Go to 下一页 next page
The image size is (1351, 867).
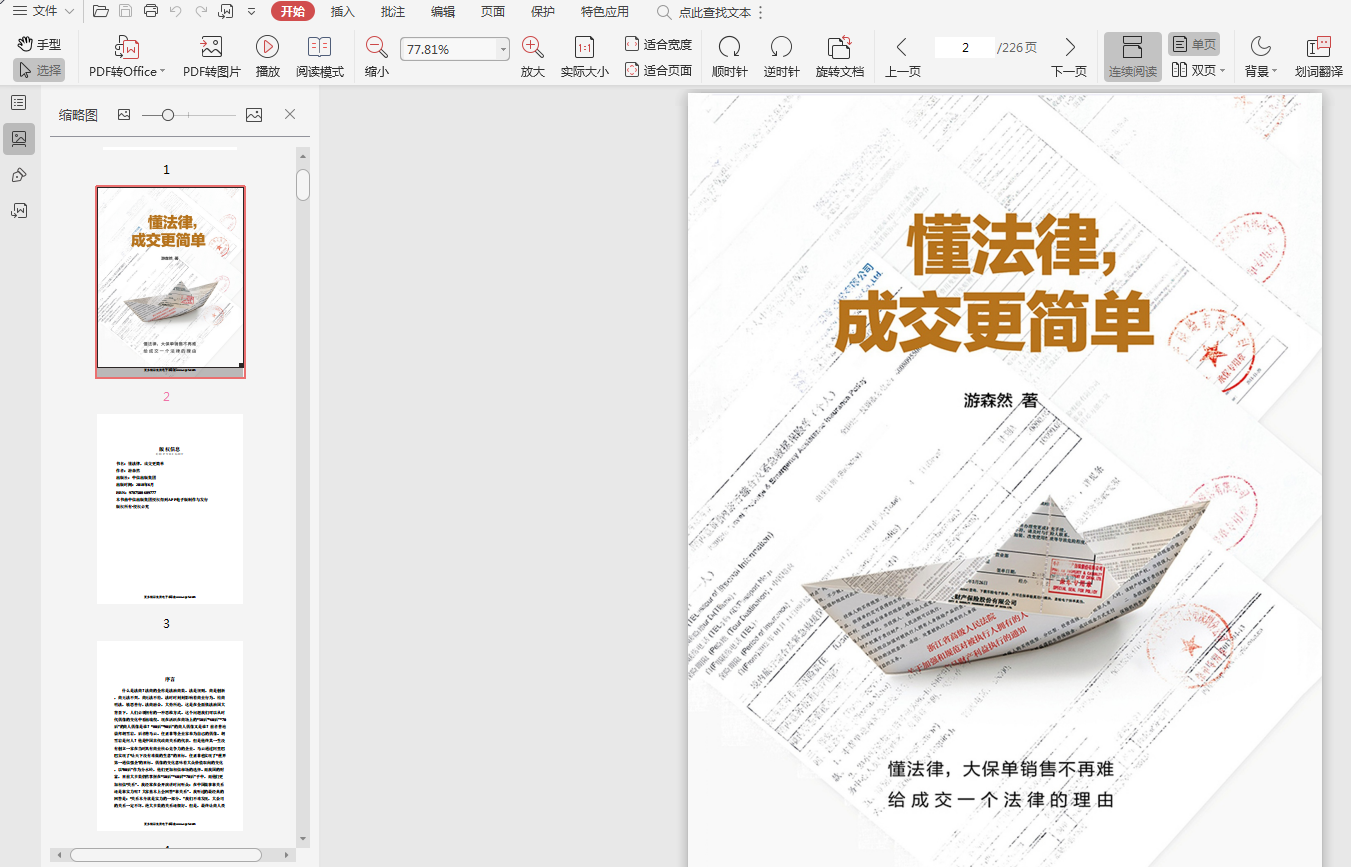(1069, 57)
